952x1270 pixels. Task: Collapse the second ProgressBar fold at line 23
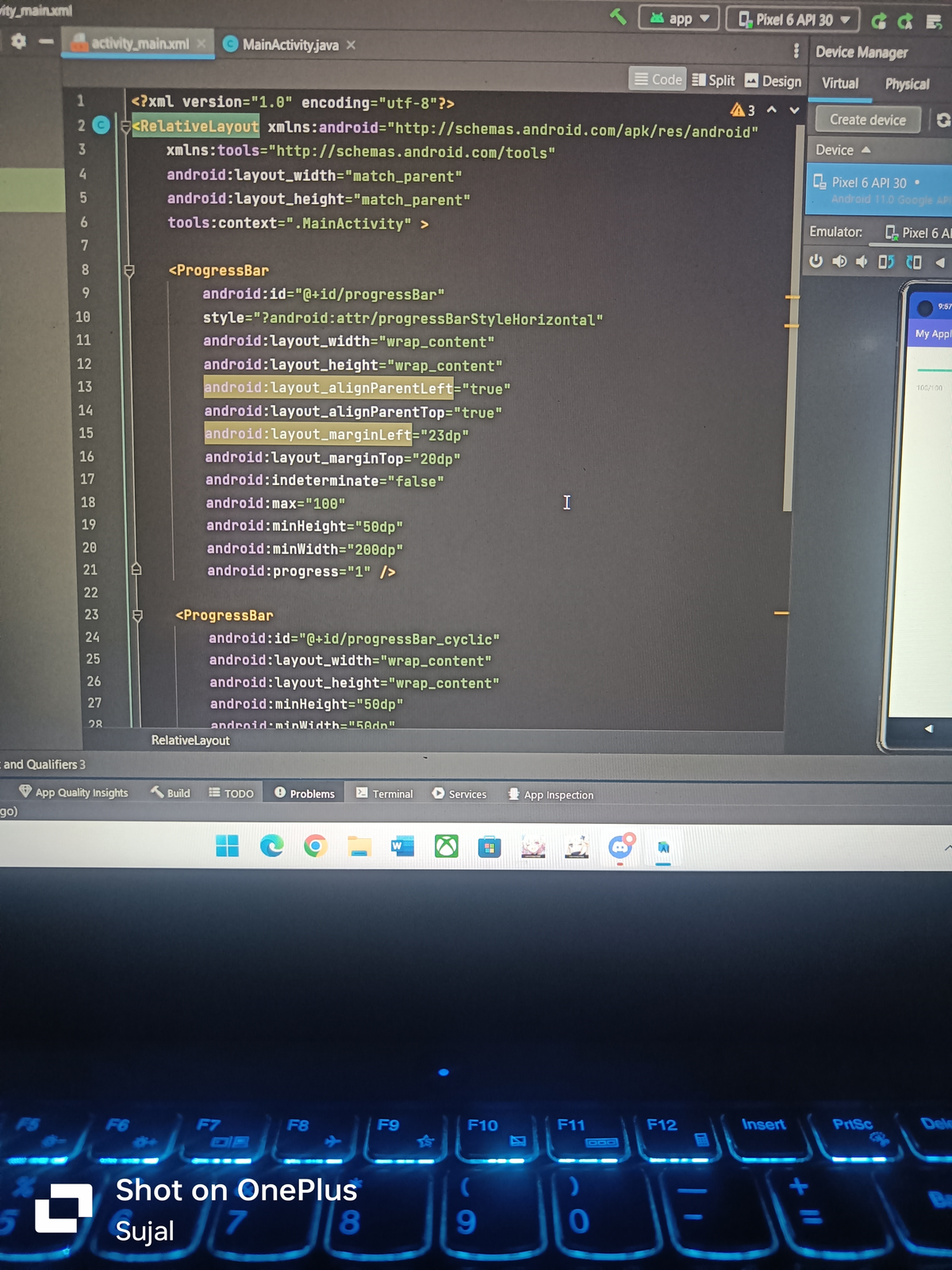pyautogui.click(x=137, y=615)
